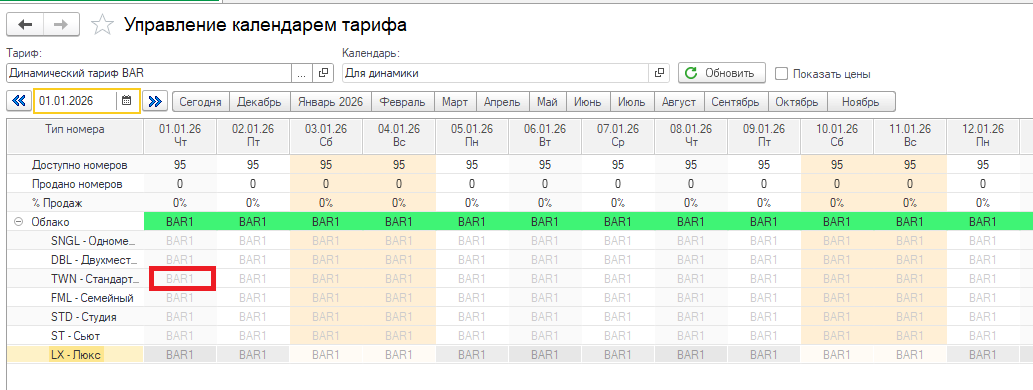
Task: Select the Июль month button
Action: click(631, 102)
